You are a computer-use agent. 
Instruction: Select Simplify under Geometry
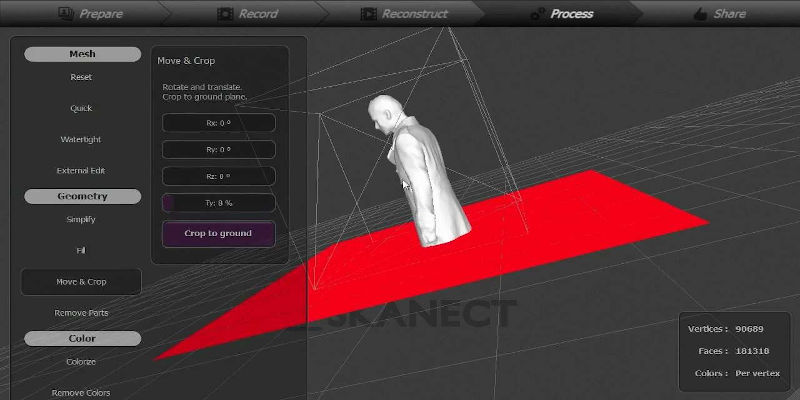click(x=81, y=219)
